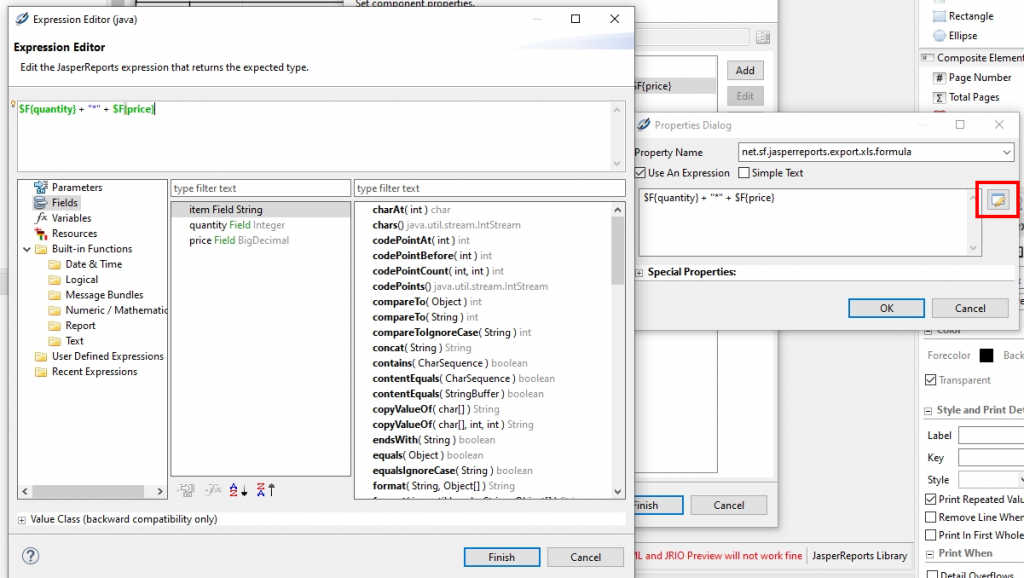Click Finish in Expression Editor
This screenshot has height=578, width=1024.
coord(502,557)
